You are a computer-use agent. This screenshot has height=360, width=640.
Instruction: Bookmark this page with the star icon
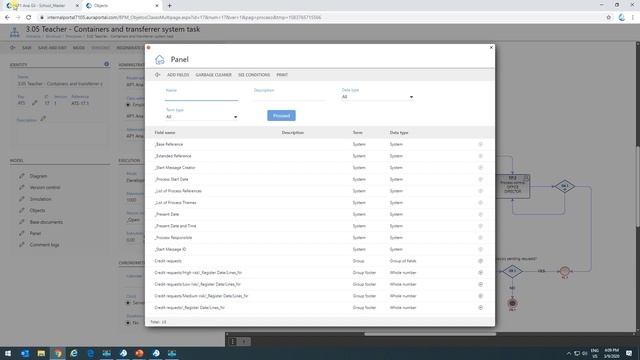(x=609, y=18)
